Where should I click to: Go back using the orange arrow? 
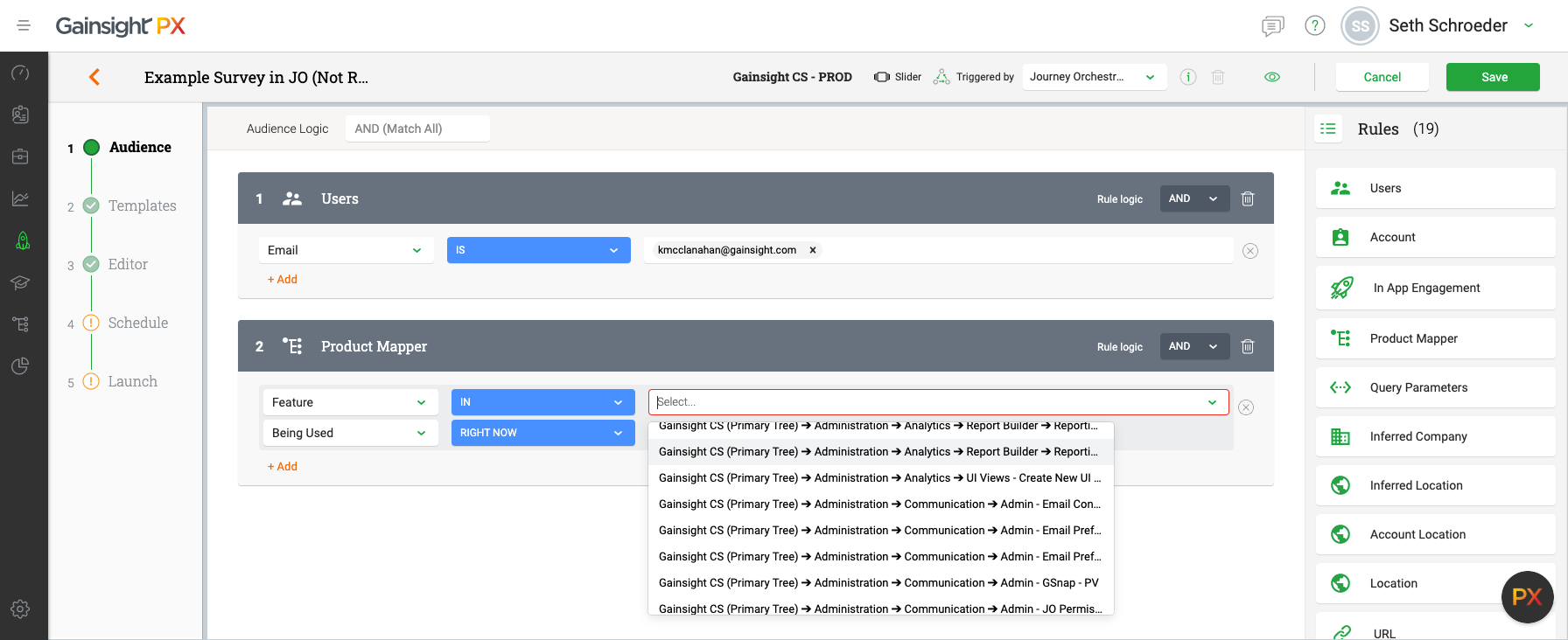(x=94, y=77)
